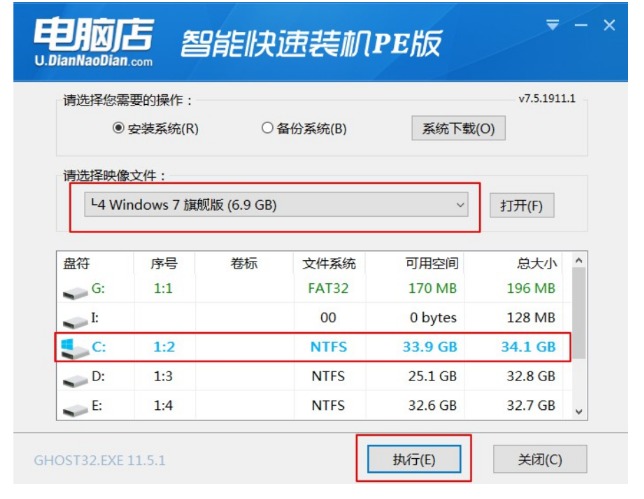Click the 系统下载(O) button

click(458, 129)
